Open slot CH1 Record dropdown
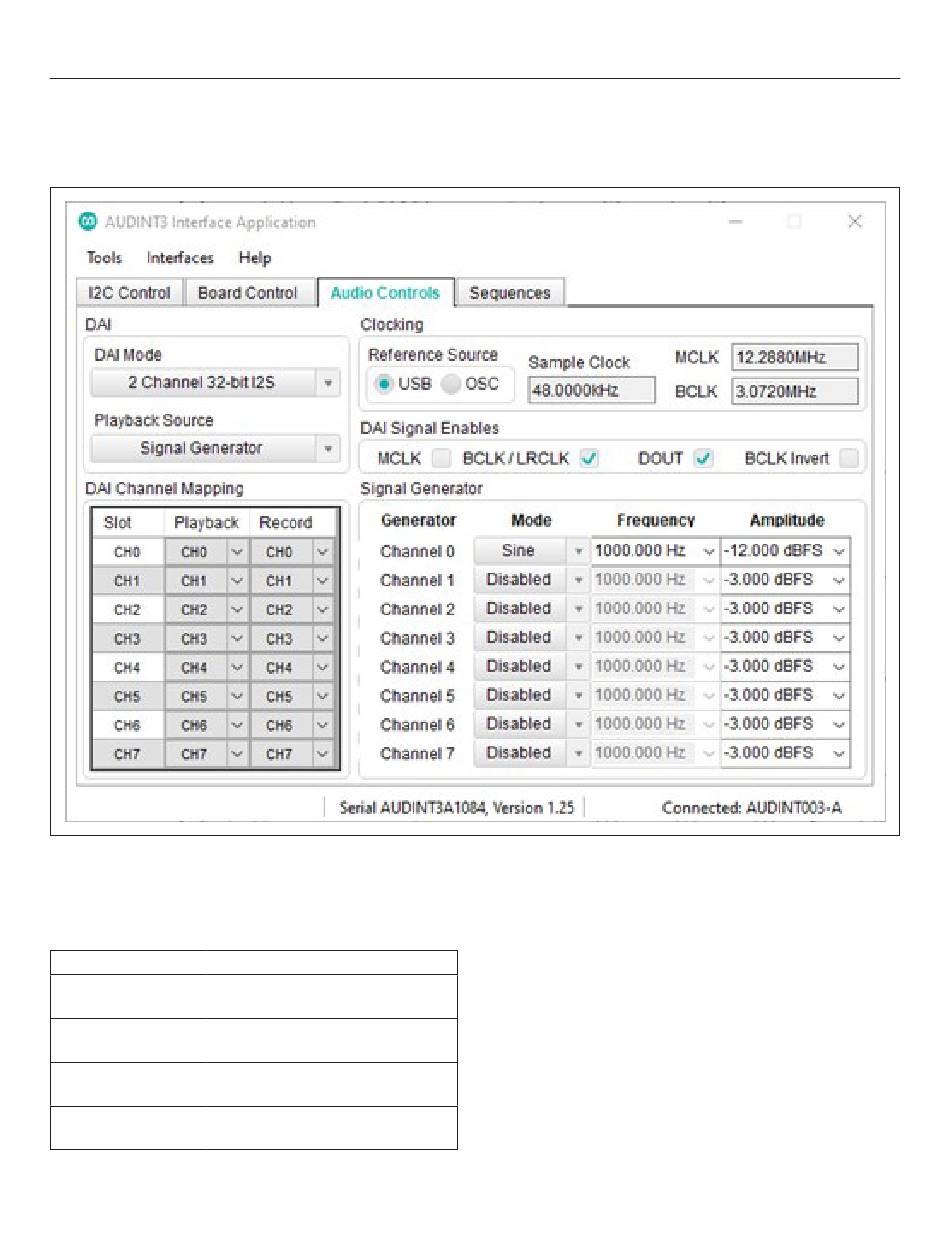The width and height of the screenshot is (950, 1254). 323,581
